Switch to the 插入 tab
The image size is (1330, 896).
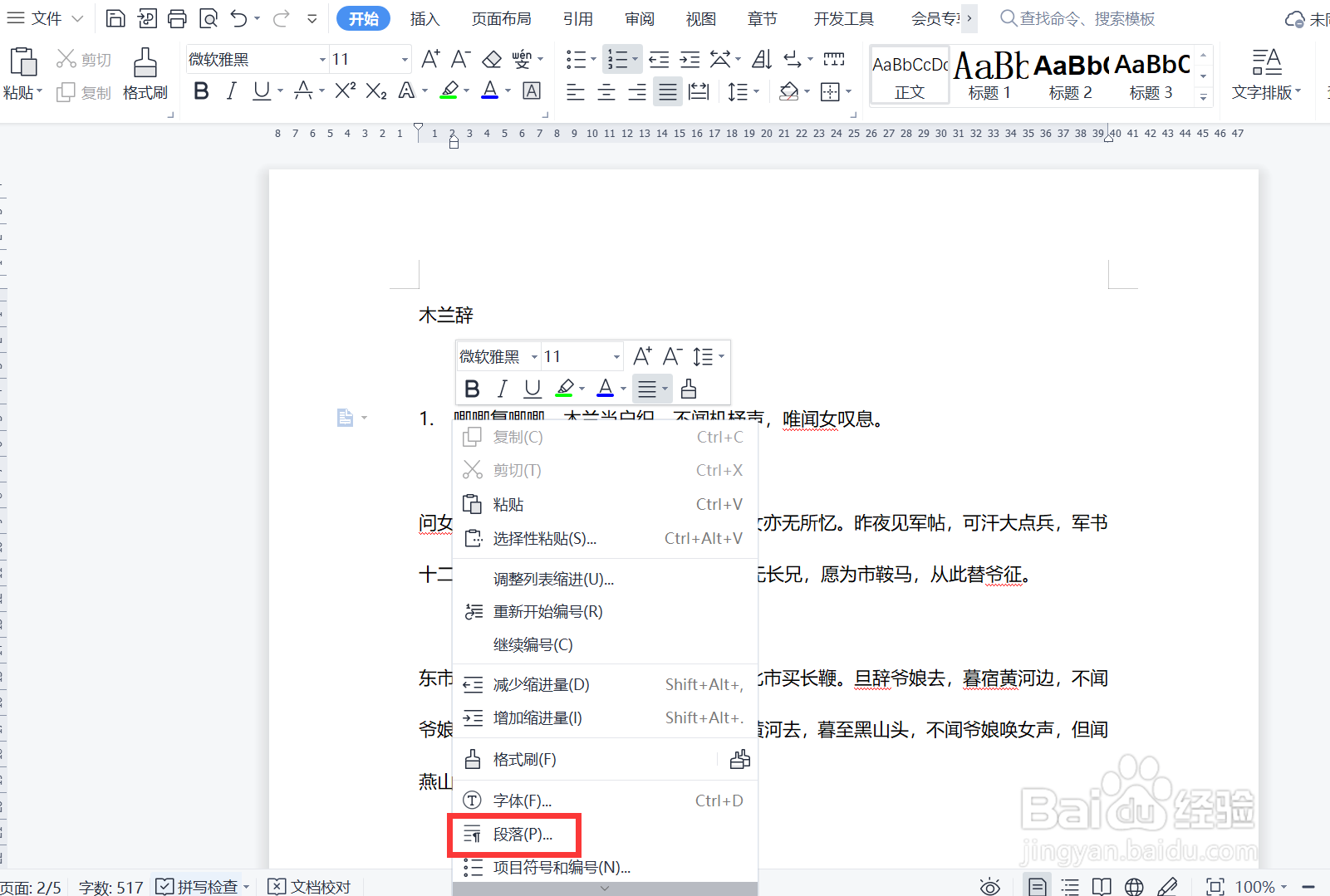[x=425, y=18]
